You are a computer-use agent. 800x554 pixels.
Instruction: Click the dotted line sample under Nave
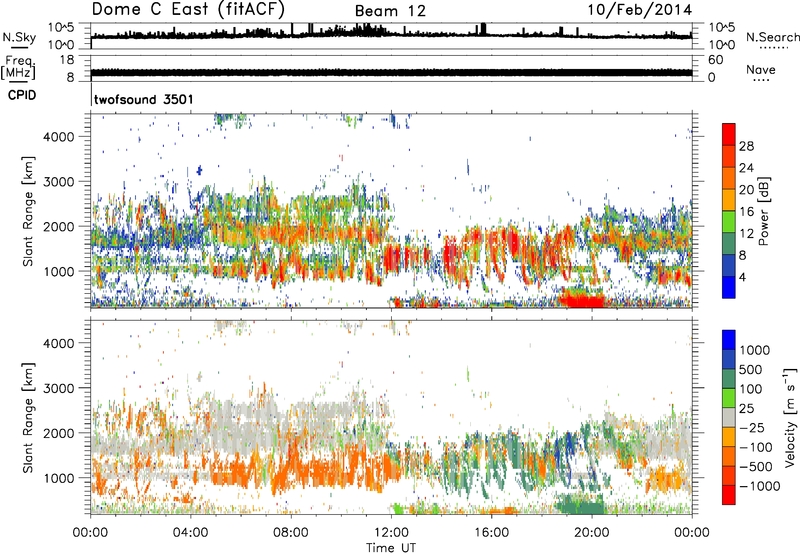coord(761,80)
